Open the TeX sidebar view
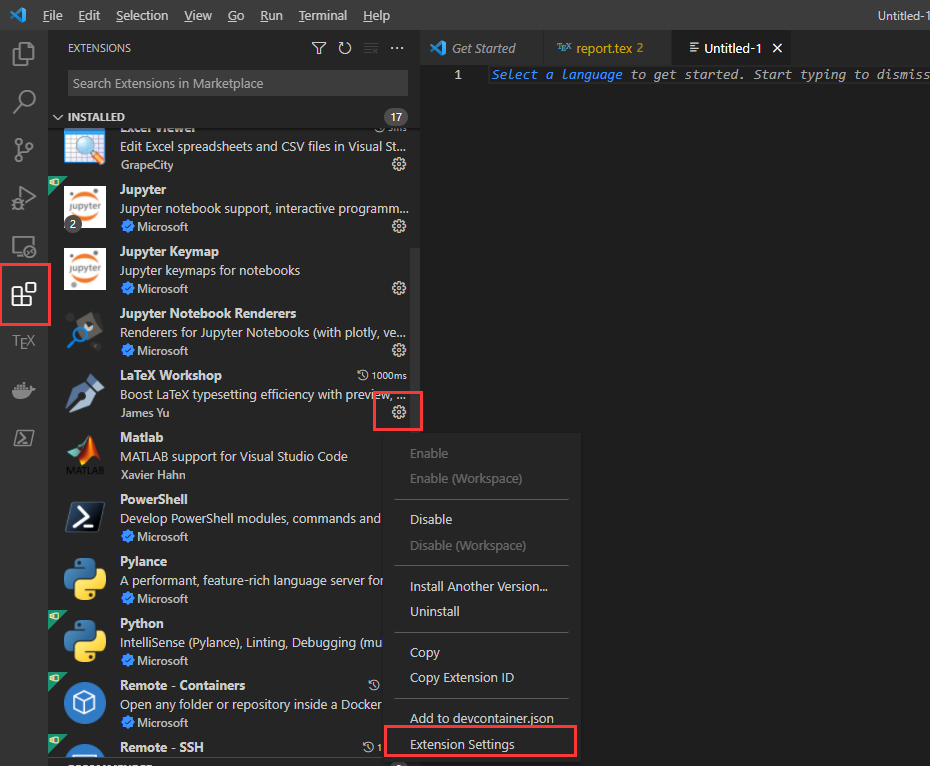 (24, 342)
